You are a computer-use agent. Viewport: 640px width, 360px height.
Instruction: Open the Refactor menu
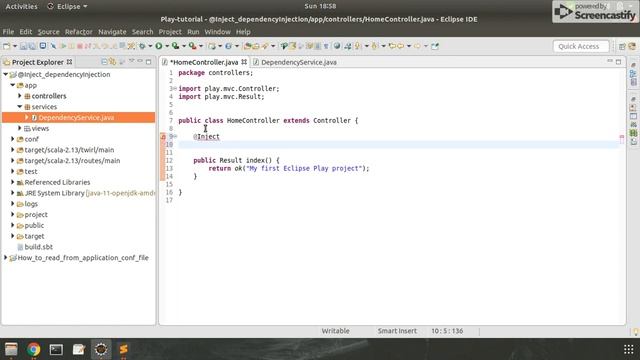click(x=79, y=32)
